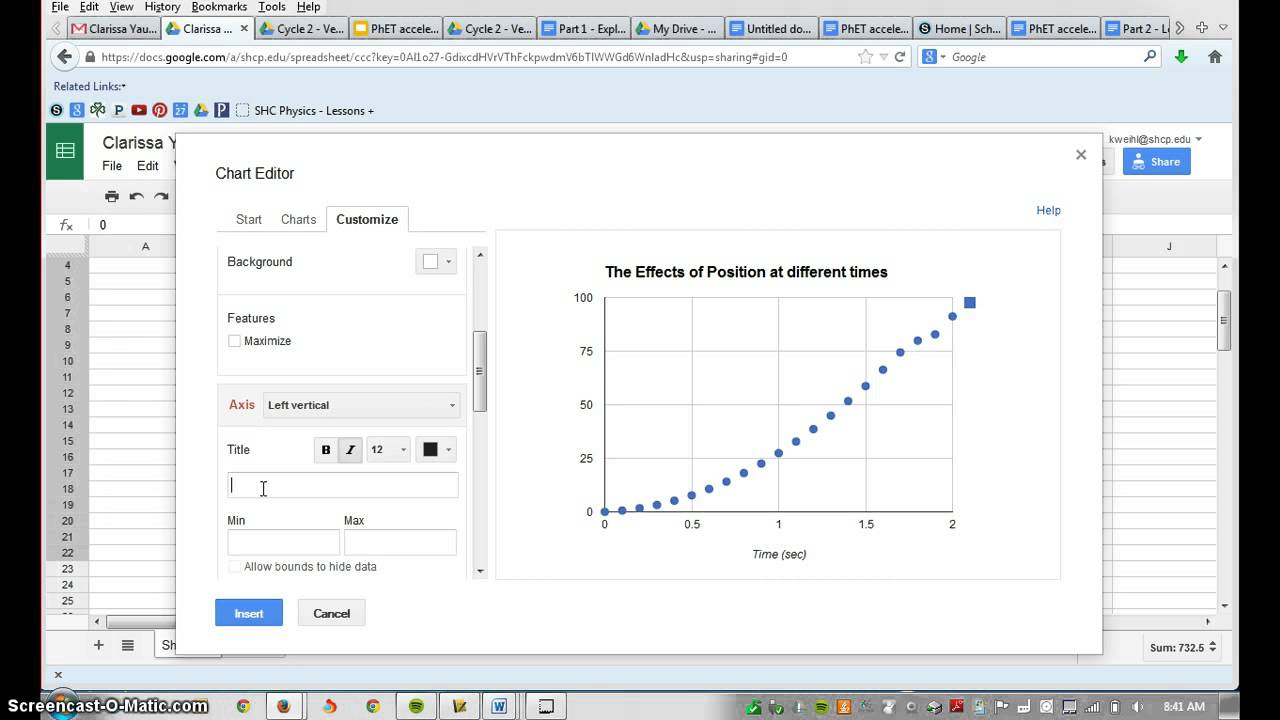1280x720 pixels.
Task: Open a new browser tab with plus
Action: coord(1201,28)
